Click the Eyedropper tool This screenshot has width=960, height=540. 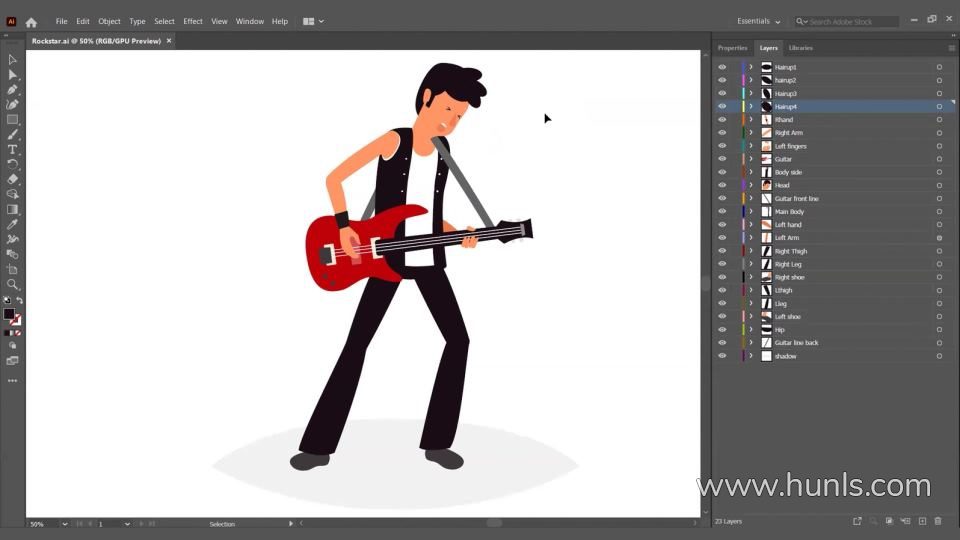[x=13, y=224]
